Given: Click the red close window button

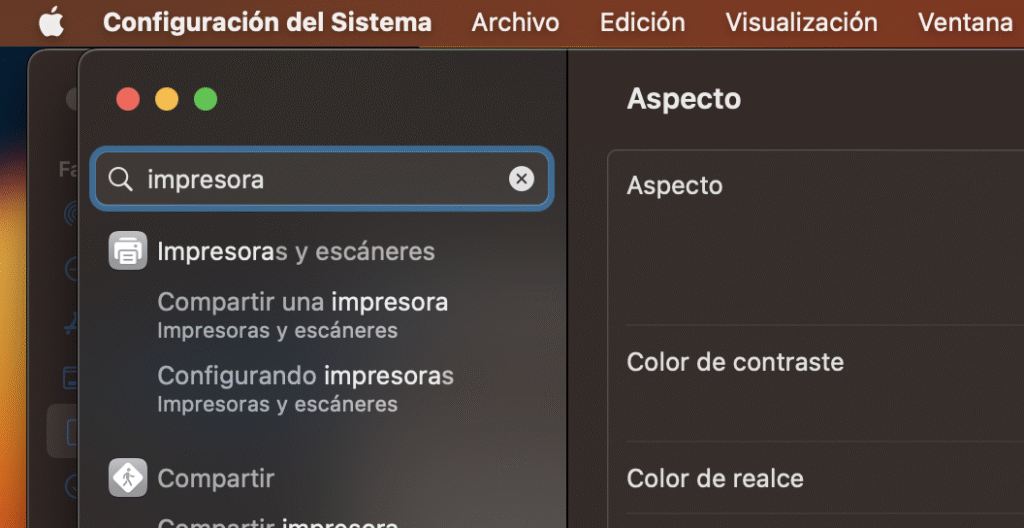Looking at the screenshot, I should [x=128, y=99].
